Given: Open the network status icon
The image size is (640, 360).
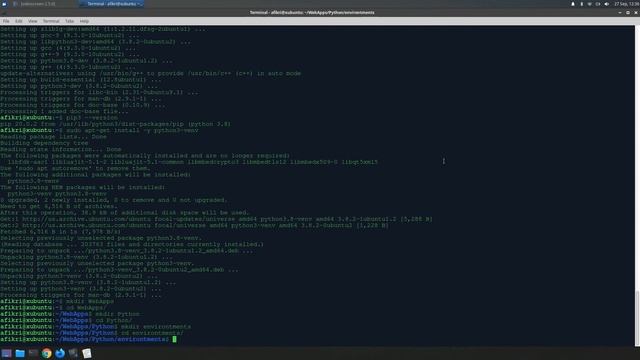Looking at the screenshot, I should (x=589, y=4).
